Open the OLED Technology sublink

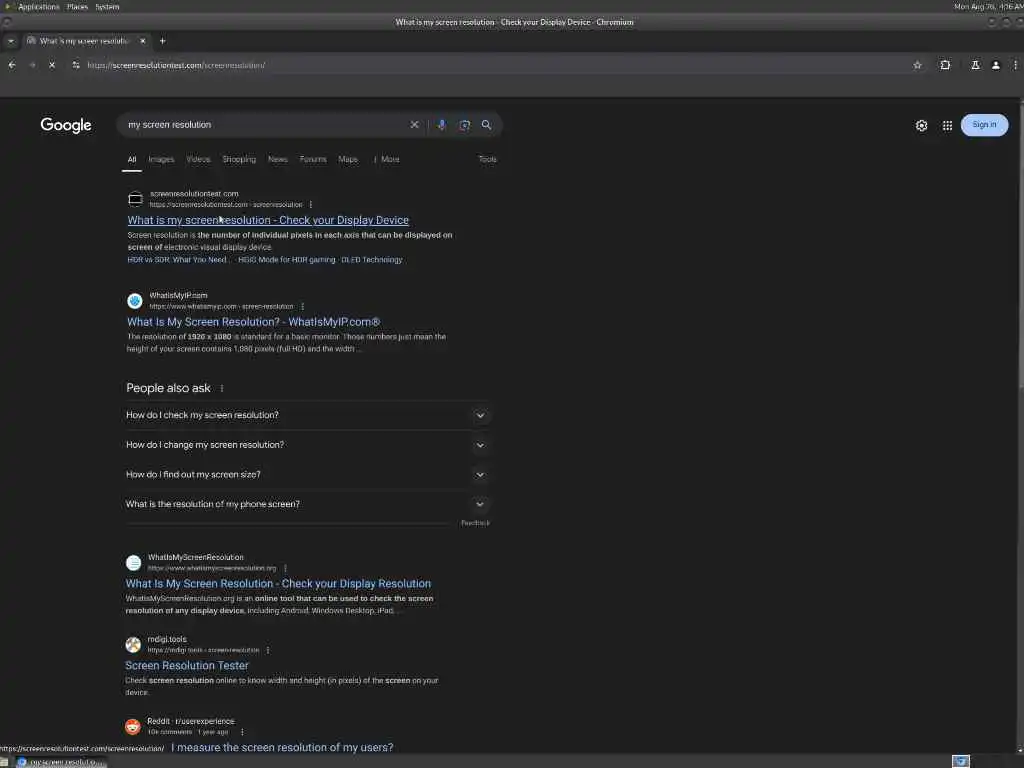click(372, 260)
